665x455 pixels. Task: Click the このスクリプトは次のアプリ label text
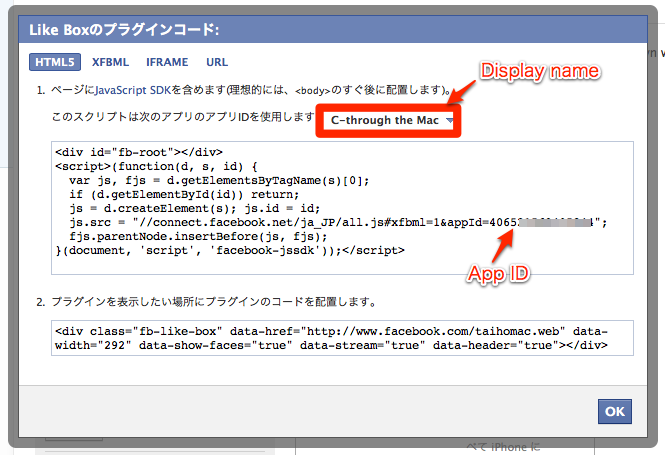(x=183, y=117)
